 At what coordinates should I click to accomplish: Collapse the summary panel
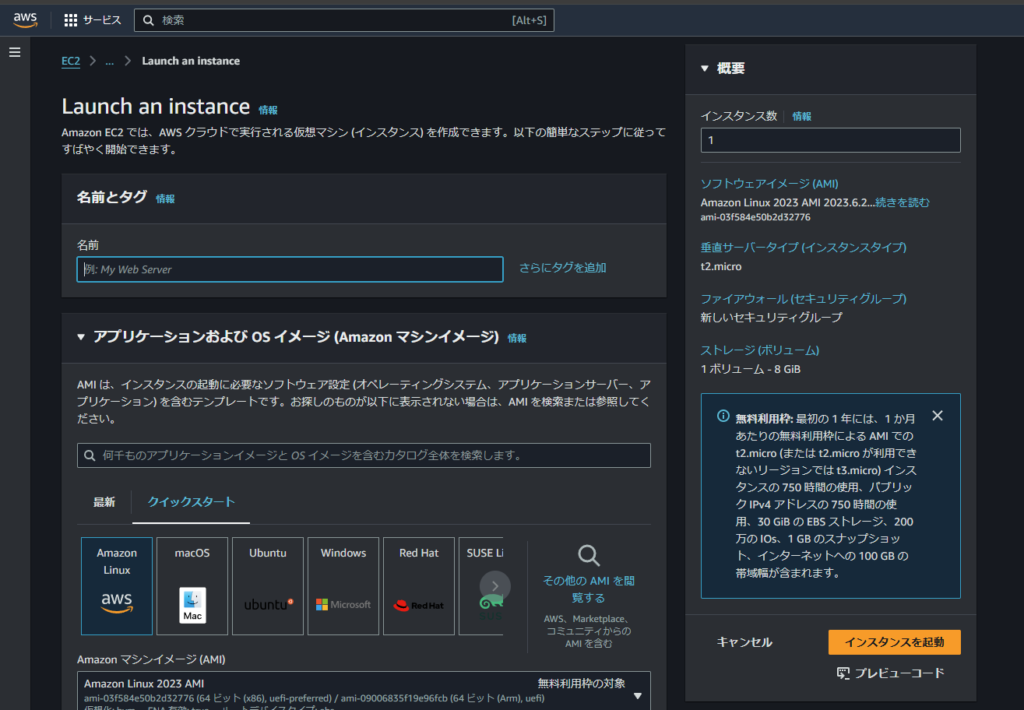click(704, 69)
